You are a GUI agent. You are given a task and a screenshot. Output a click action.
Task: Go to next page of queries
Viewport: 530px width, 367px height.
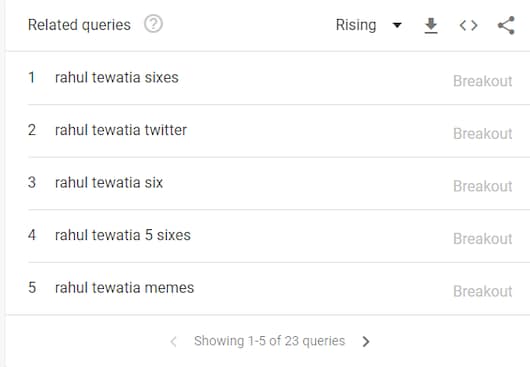tap(366, 341)
